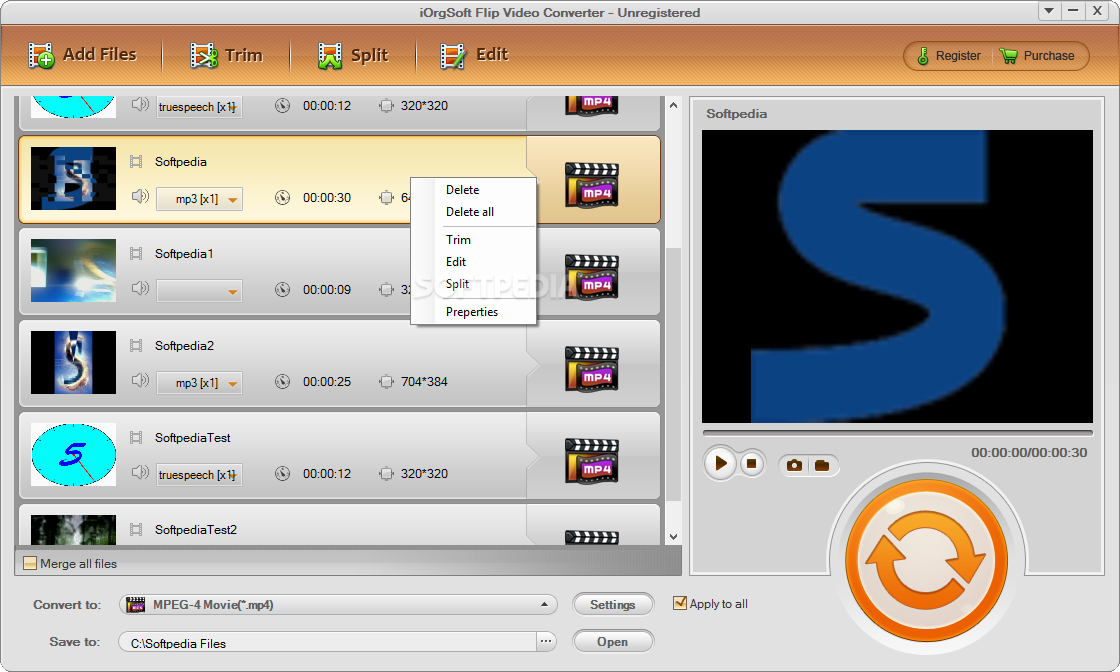Image resolution: width=1120 pixels, height=672 pixels.
Task: Choose Trim in the context menu
Action: [x=458, y=240]
